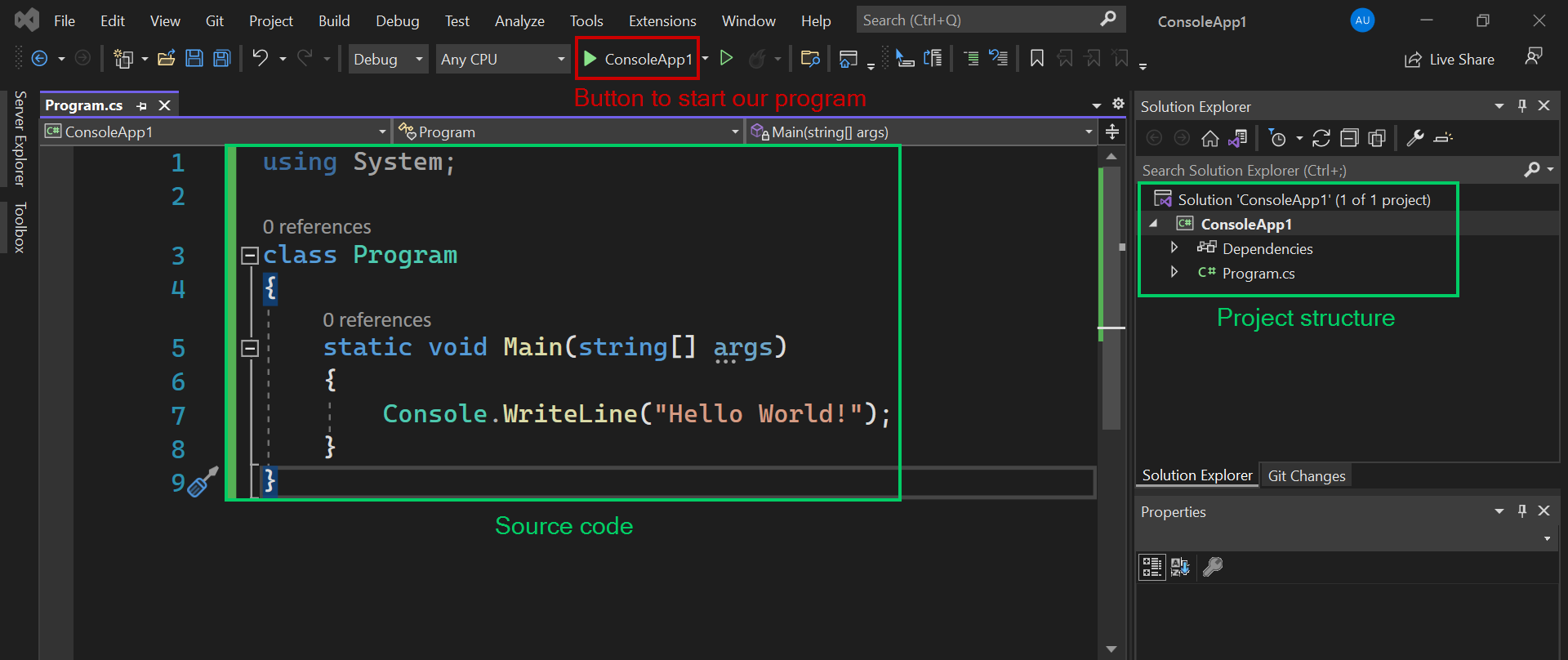Click the Save All toolbar icon
This screenshot has height=660, width=1568.
pos(222,58)
